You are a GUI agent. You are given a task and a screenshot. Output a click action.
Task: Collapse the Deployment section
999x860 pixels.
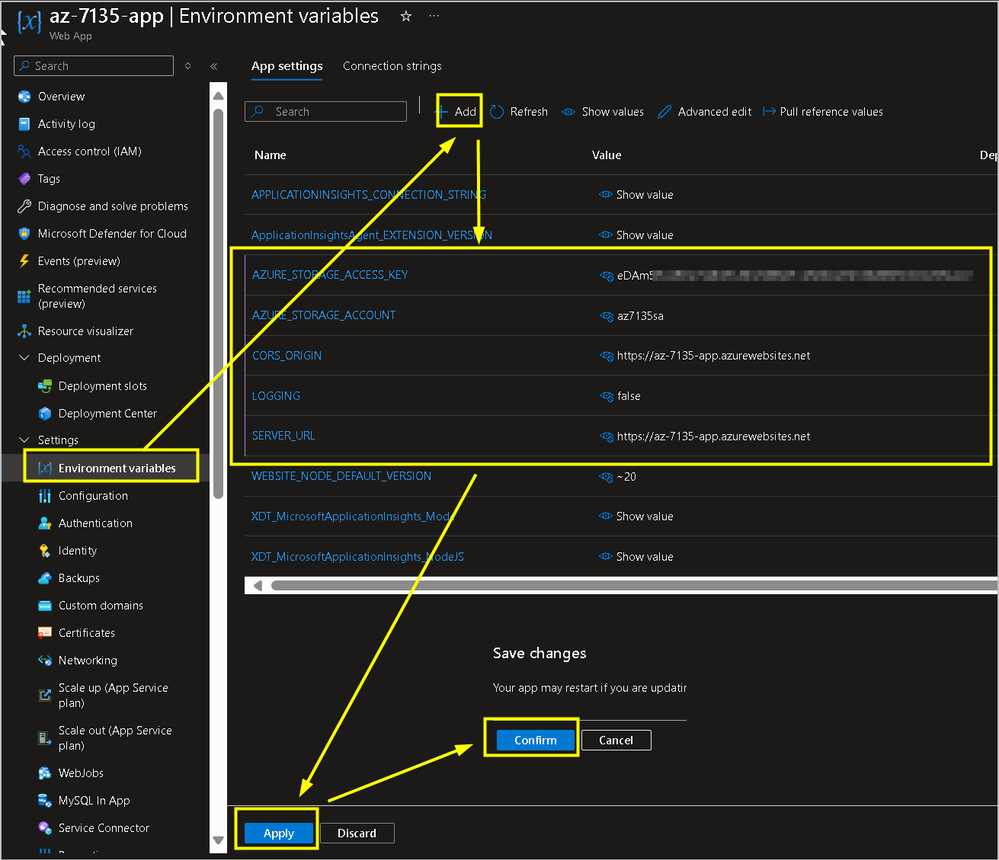[x=24, y=358]
